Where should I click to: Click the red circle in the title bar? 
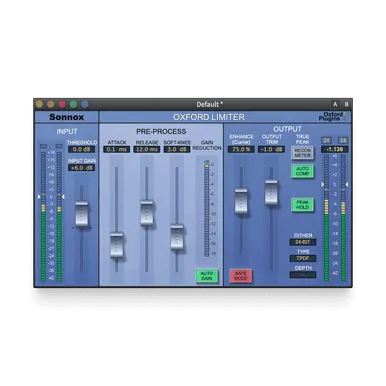(62, 104)
